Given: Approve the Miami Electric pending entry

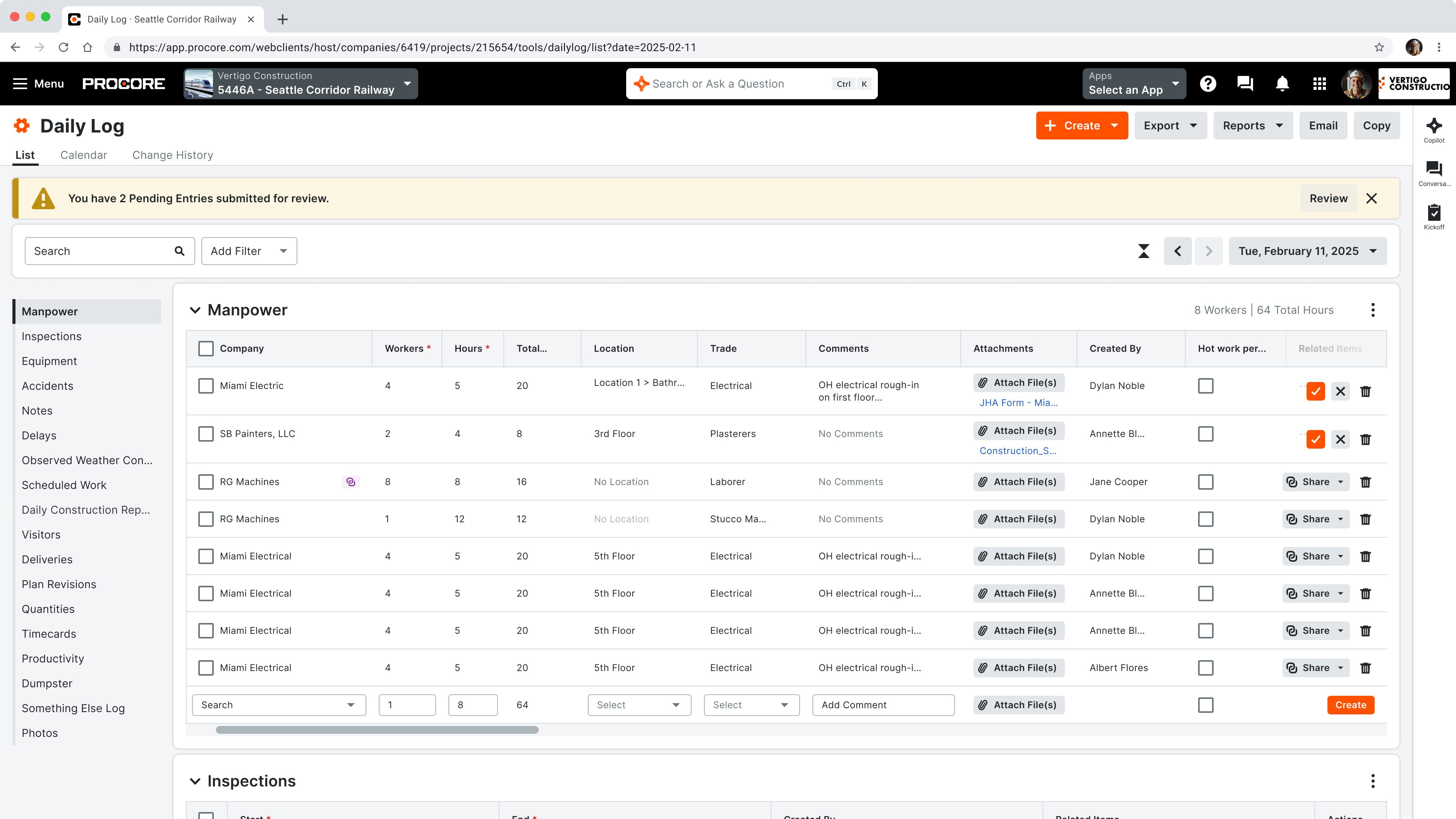Looking at the screenshot, I should click(1315, 391).
